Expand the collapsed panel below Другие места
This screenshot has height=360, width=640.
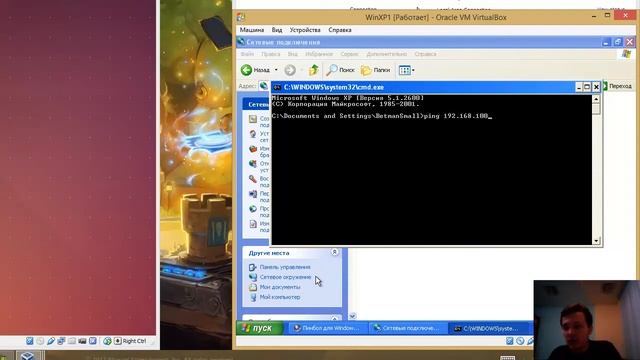[x=335, y=318]
